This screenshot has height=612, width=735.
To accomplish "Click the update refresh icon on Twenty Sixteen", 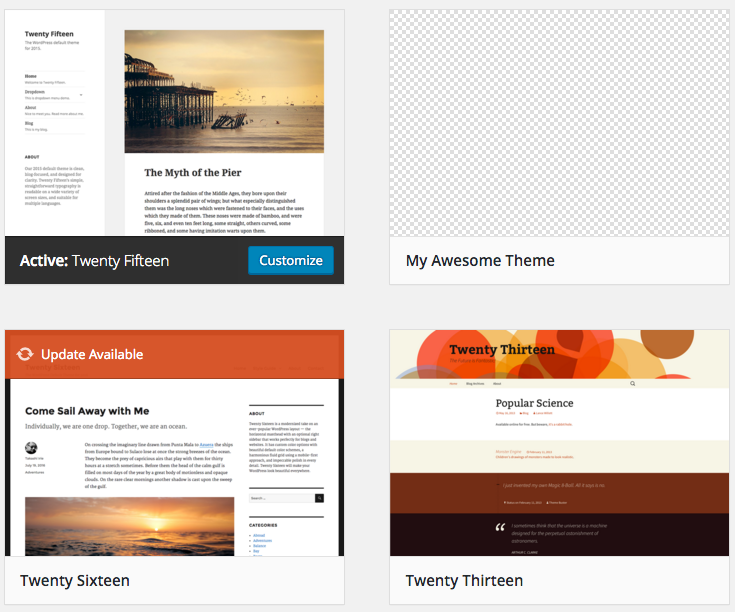I will pyautogui.click(x=25, y=354).
